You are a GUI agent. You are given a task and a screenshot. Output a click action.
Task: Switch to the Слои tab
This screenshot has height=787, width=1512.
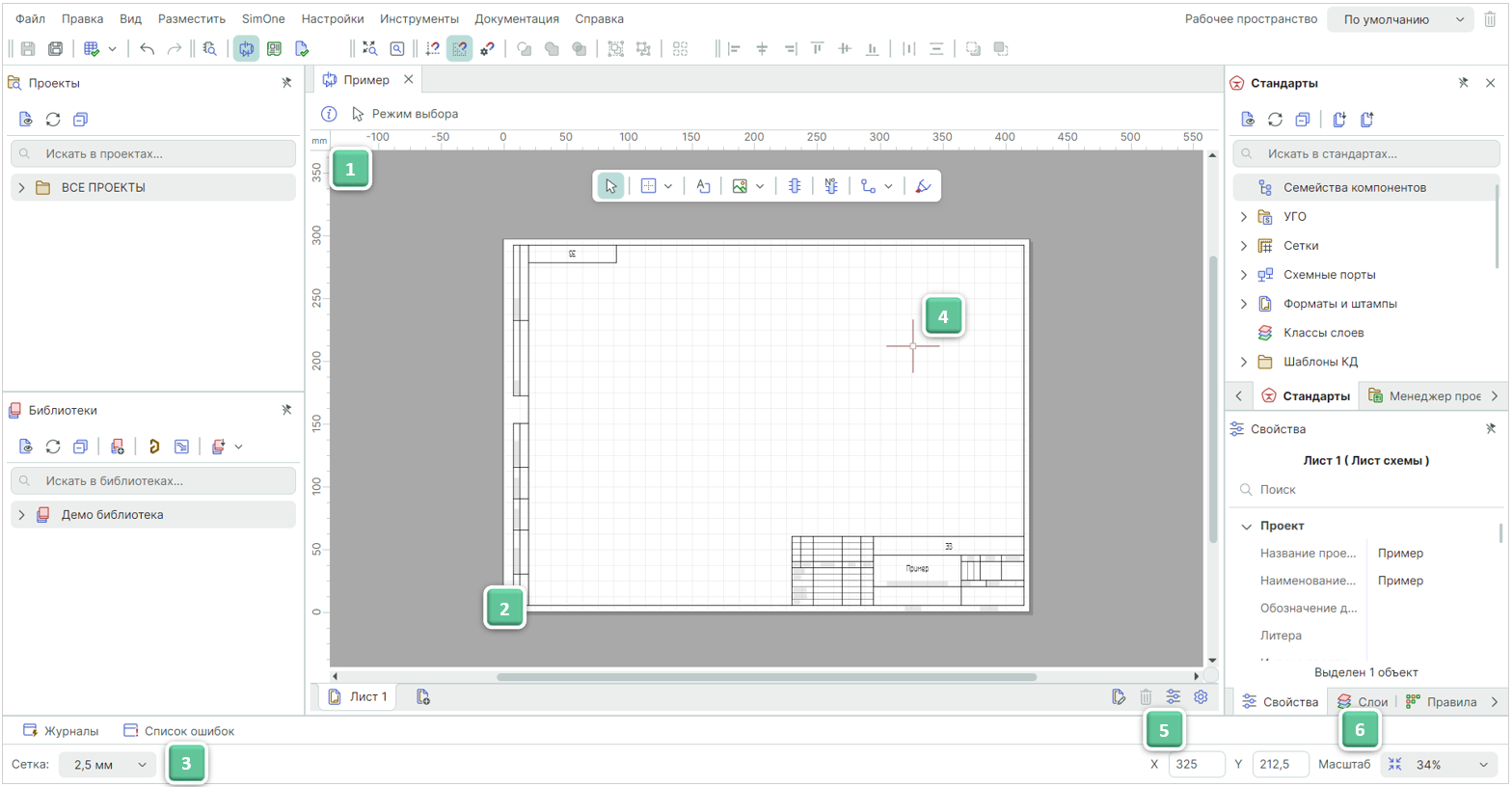click(1363, 702)
